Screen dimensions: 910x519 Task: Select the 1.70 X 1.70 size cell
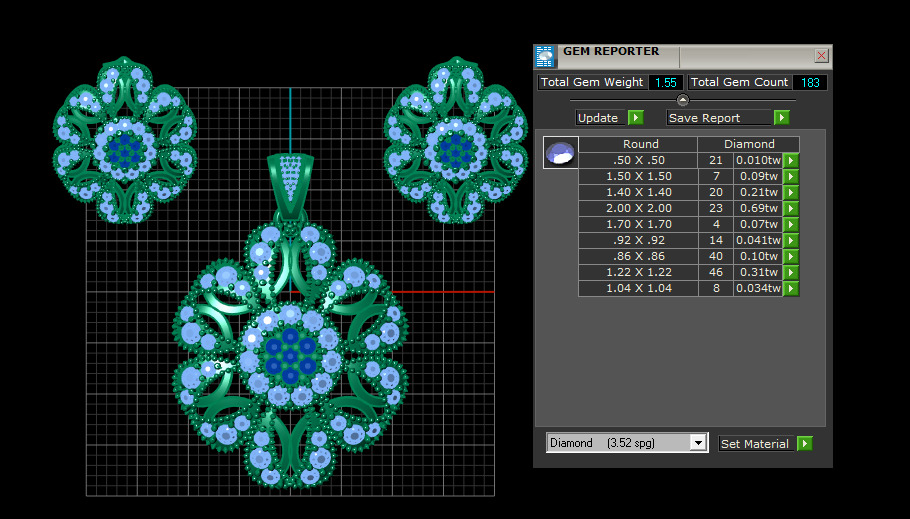(638, 224)
